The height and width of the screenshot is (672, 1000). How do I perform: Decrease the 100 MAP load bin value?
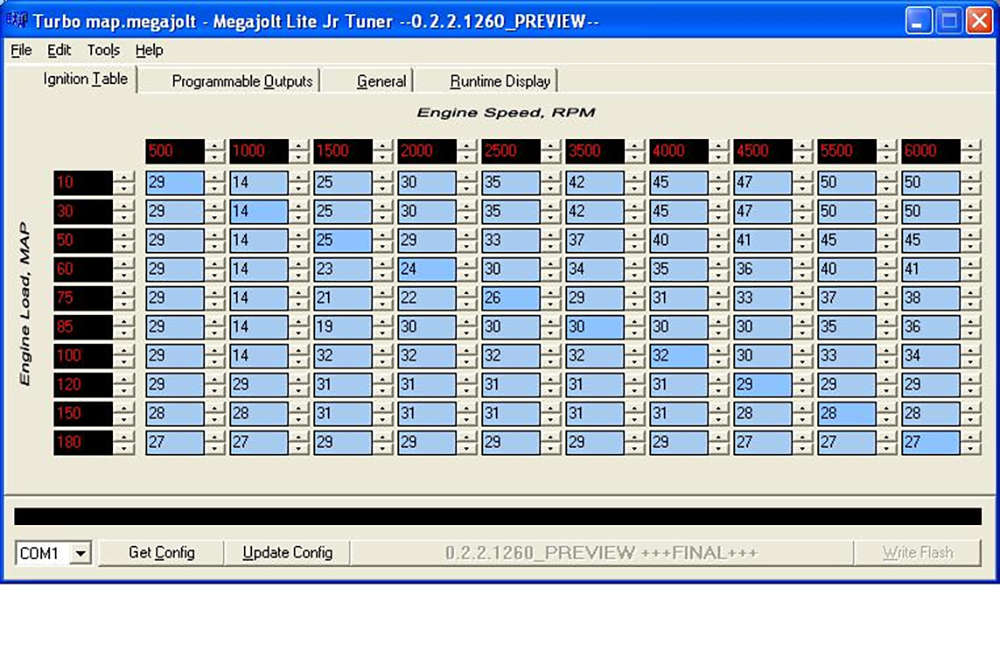click(123, 361)
